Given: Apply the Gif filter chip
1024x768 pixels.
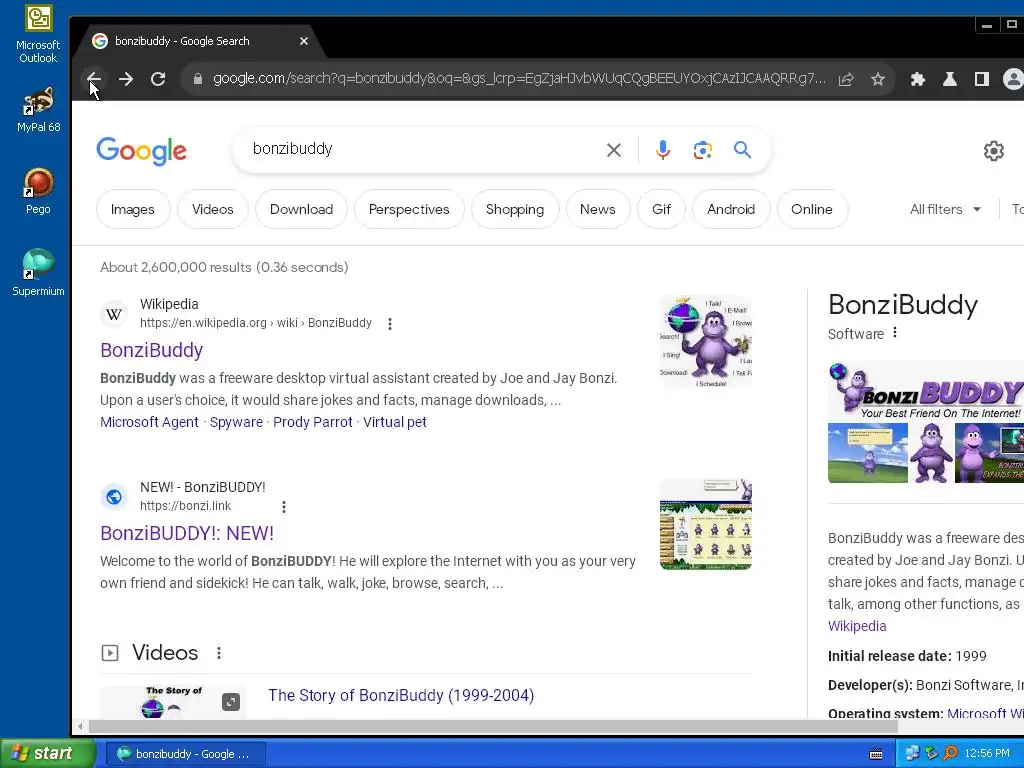Looking at the screenshot, I should pyautogui.click(x=661, y=209).
